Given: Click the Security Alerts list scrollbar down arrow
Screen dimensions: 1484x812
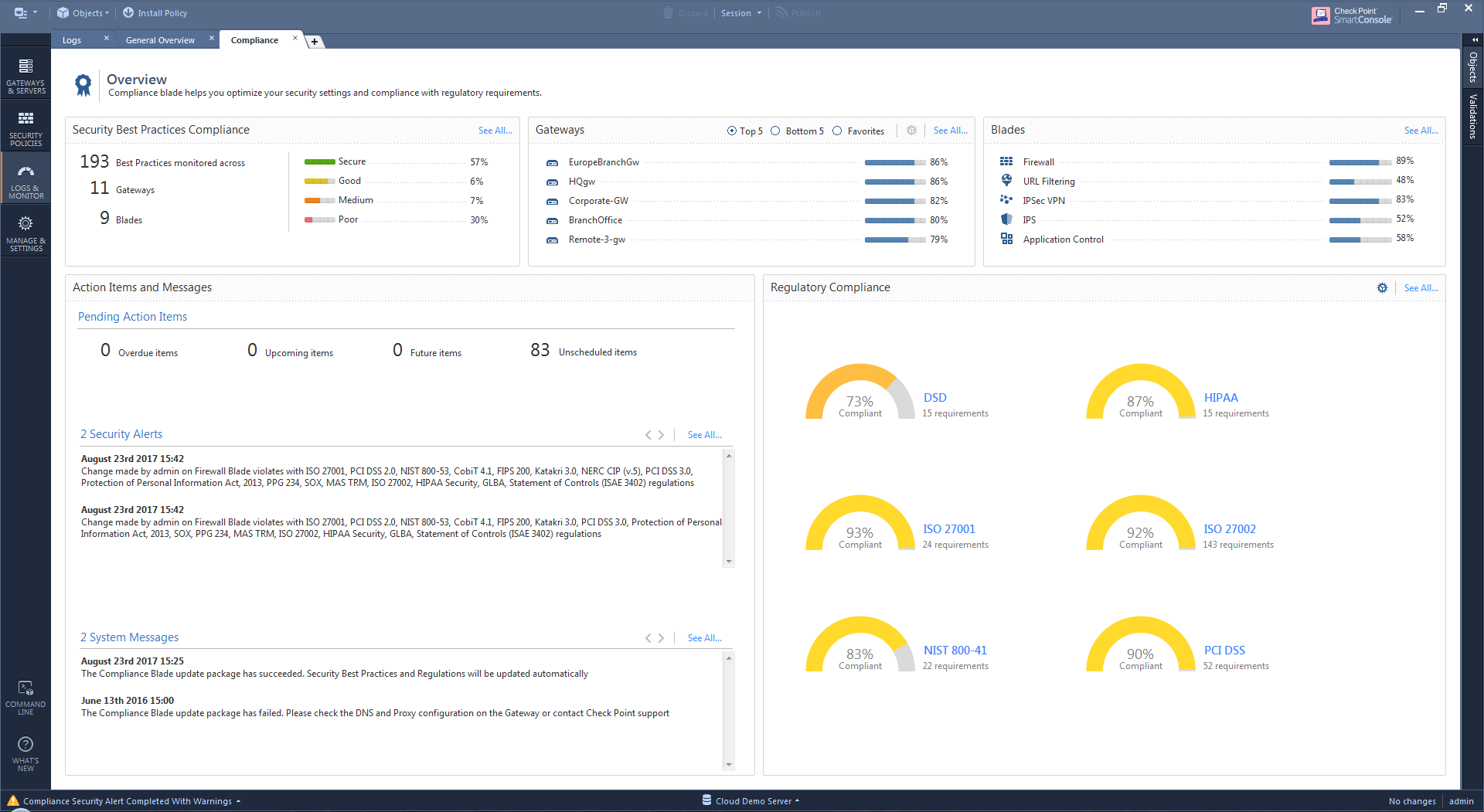Looking at the screenshot, I should click(728, 562).
